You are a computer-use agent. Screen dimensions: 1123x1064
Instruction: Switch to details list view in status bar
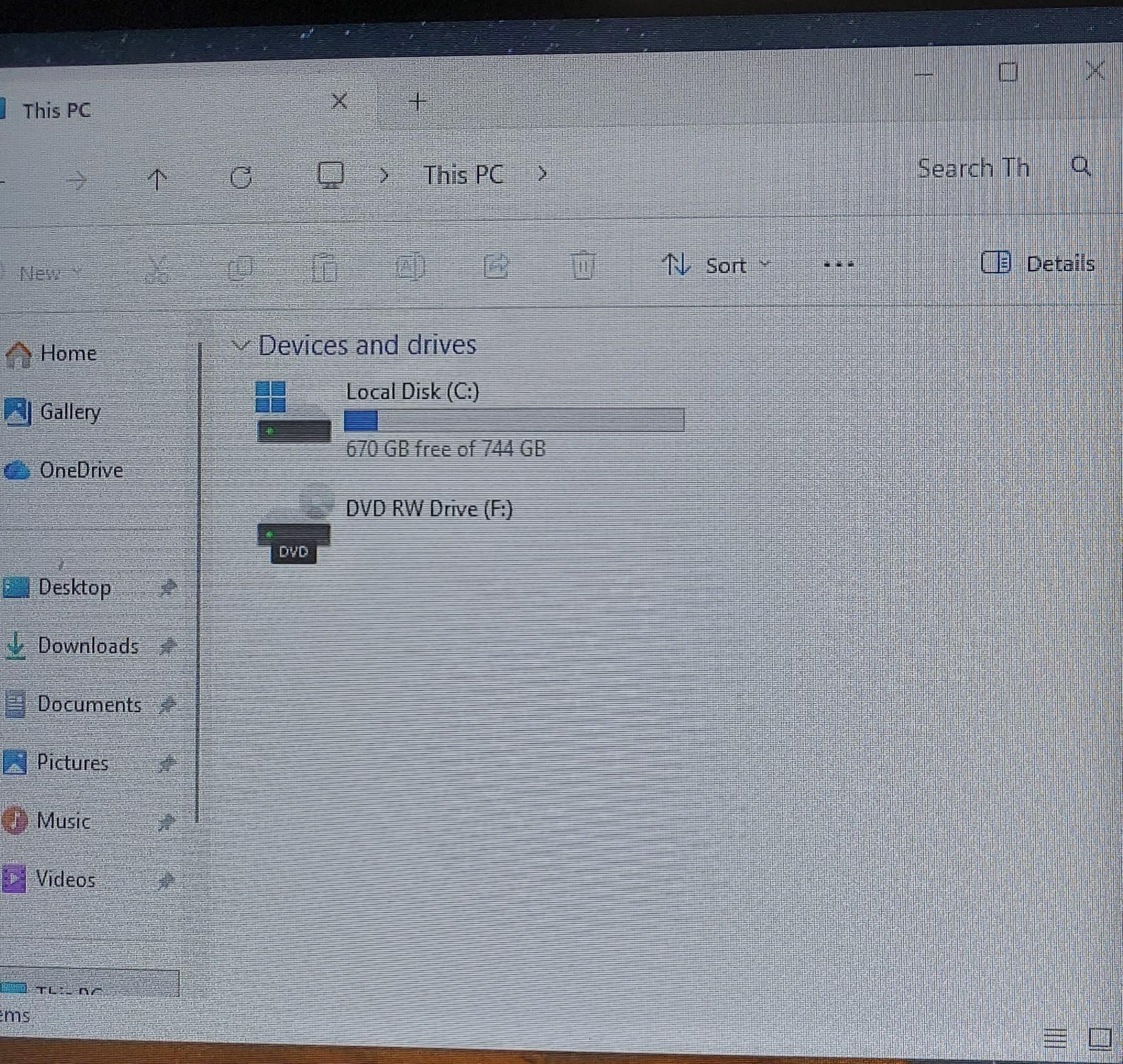click(1055, 1038)
